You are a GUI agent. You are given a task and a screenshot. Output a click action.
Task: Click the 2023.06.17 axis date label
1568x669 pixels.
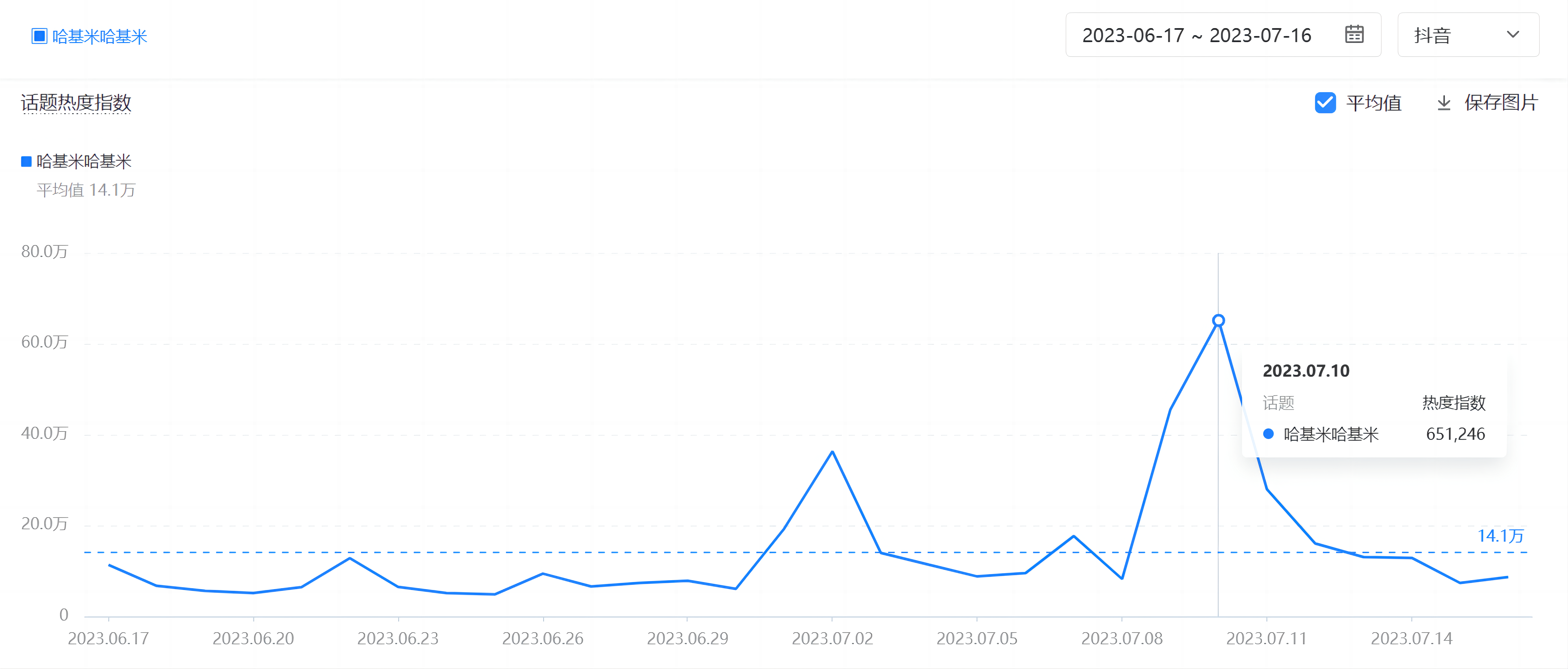pyautogui.click(x=108, y=638)
